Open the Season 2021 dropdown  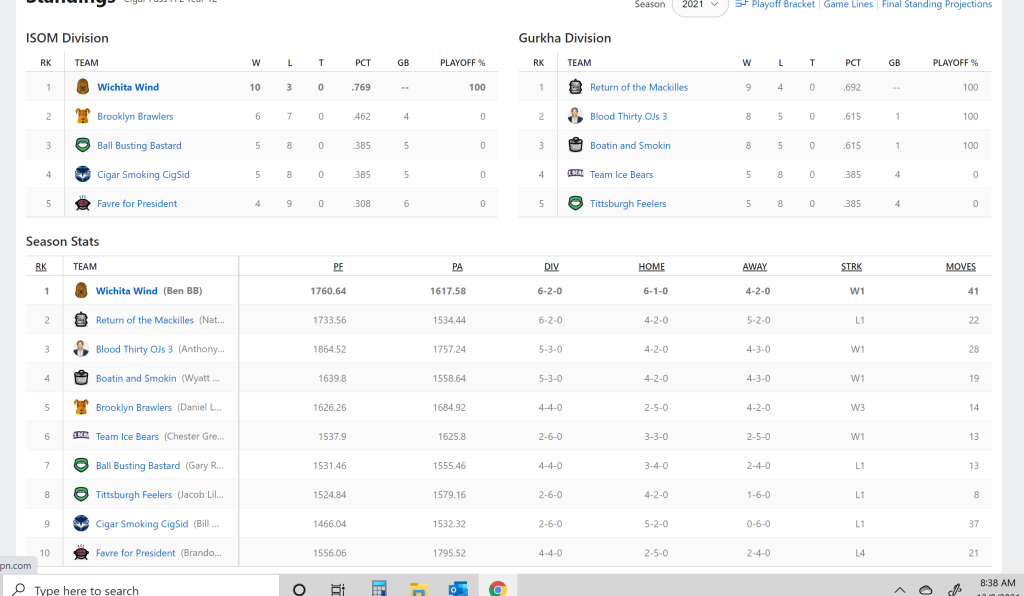pos(700,5)
